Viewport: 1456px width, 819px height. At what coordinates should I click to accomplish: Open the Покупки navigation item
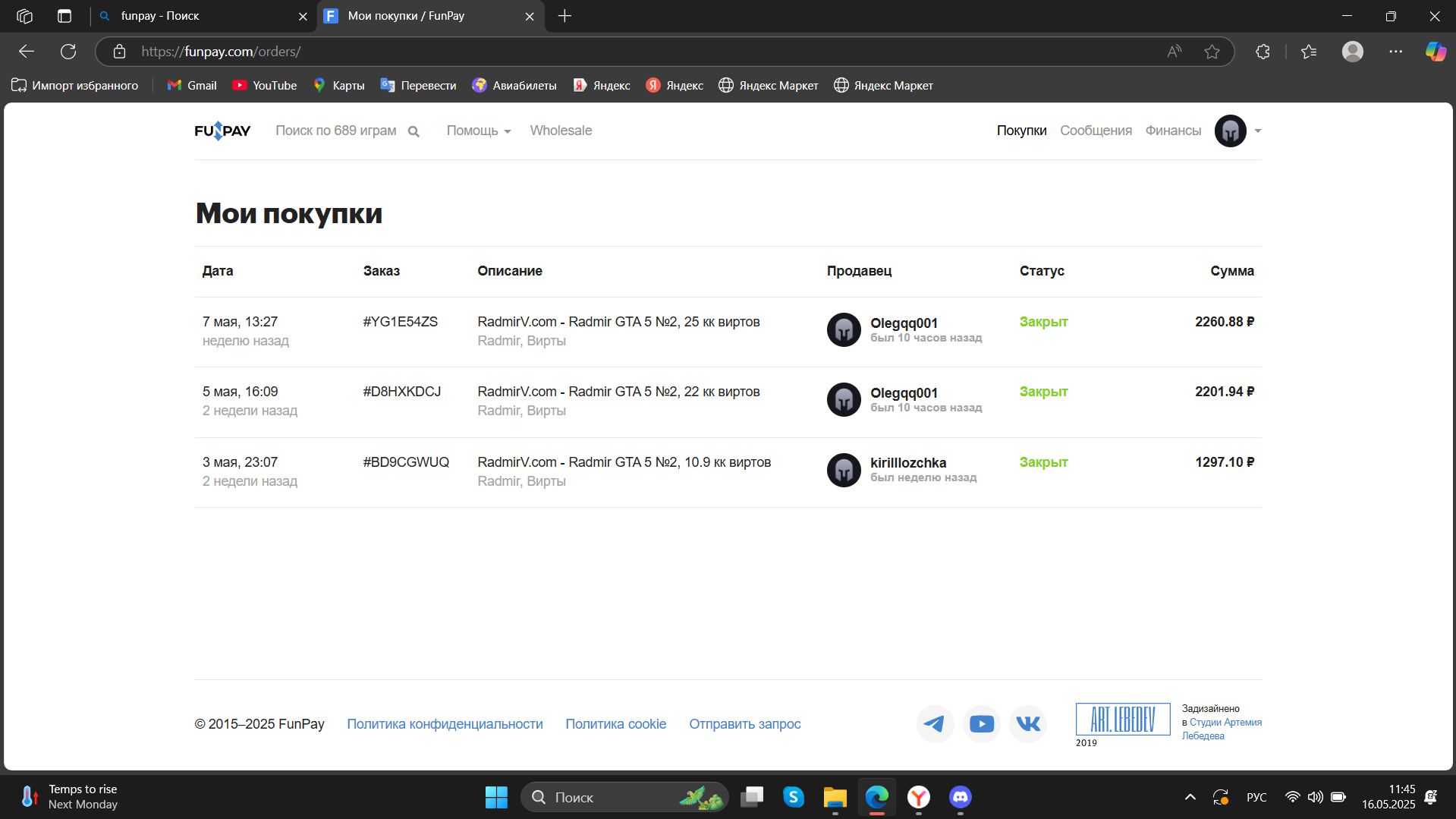[x=1021, y=131]
